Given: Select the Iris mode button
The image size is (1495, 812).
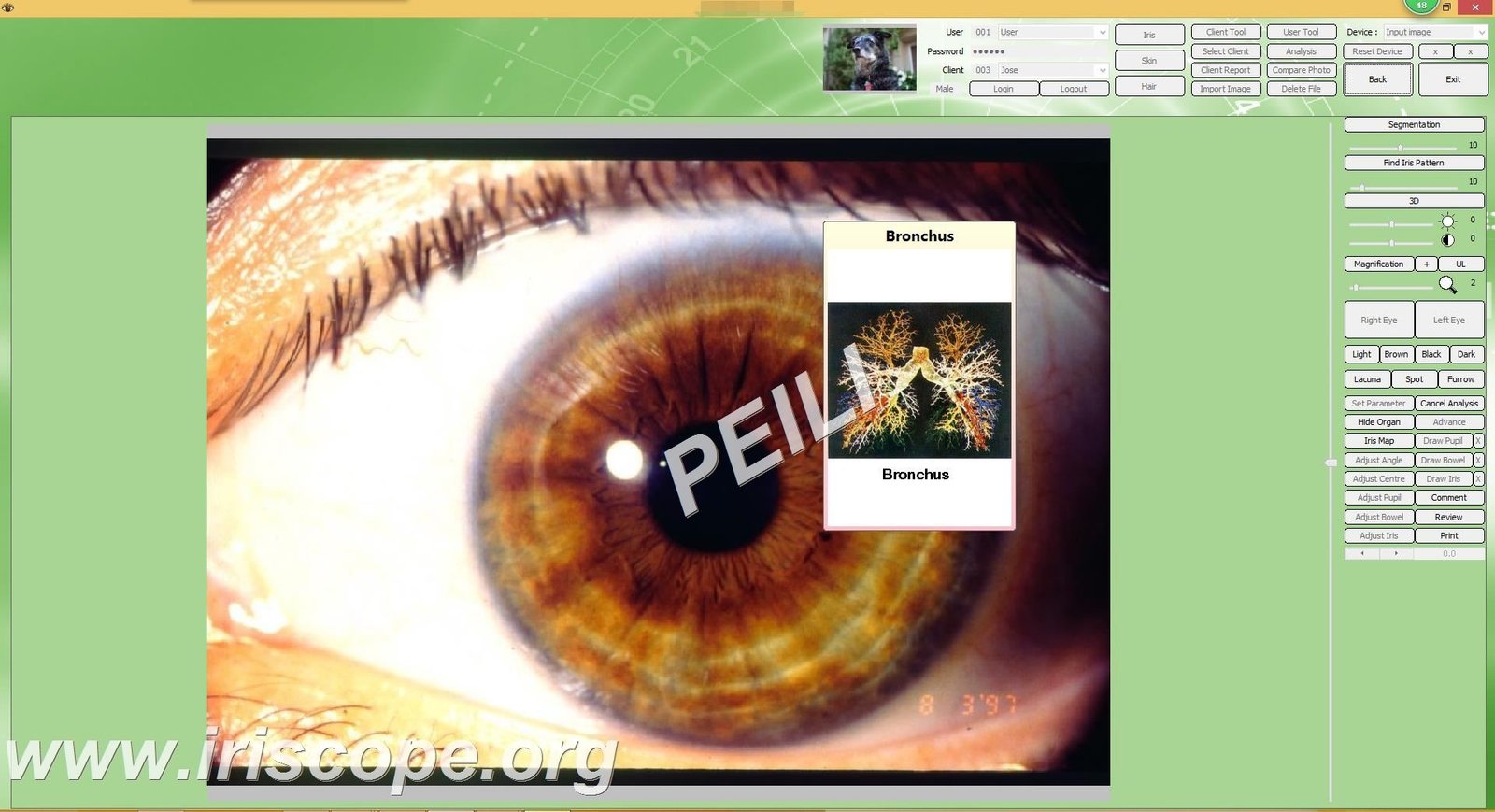Looking at the screenshot, I should pyautogui.click(x=1149, y=35).
